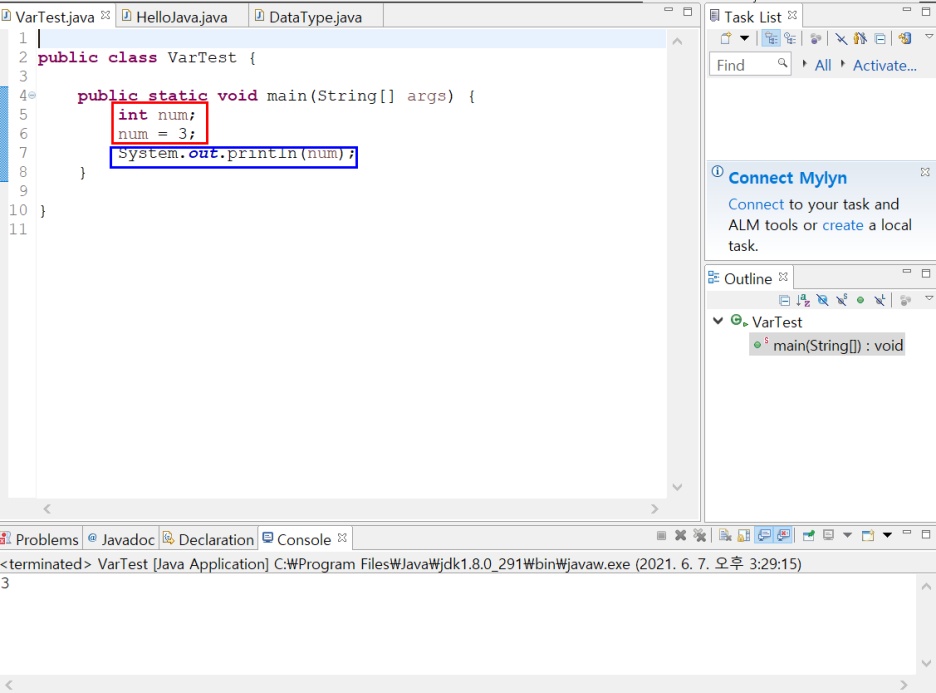Toggle Show Only My Tasks icon

point(860,39)
